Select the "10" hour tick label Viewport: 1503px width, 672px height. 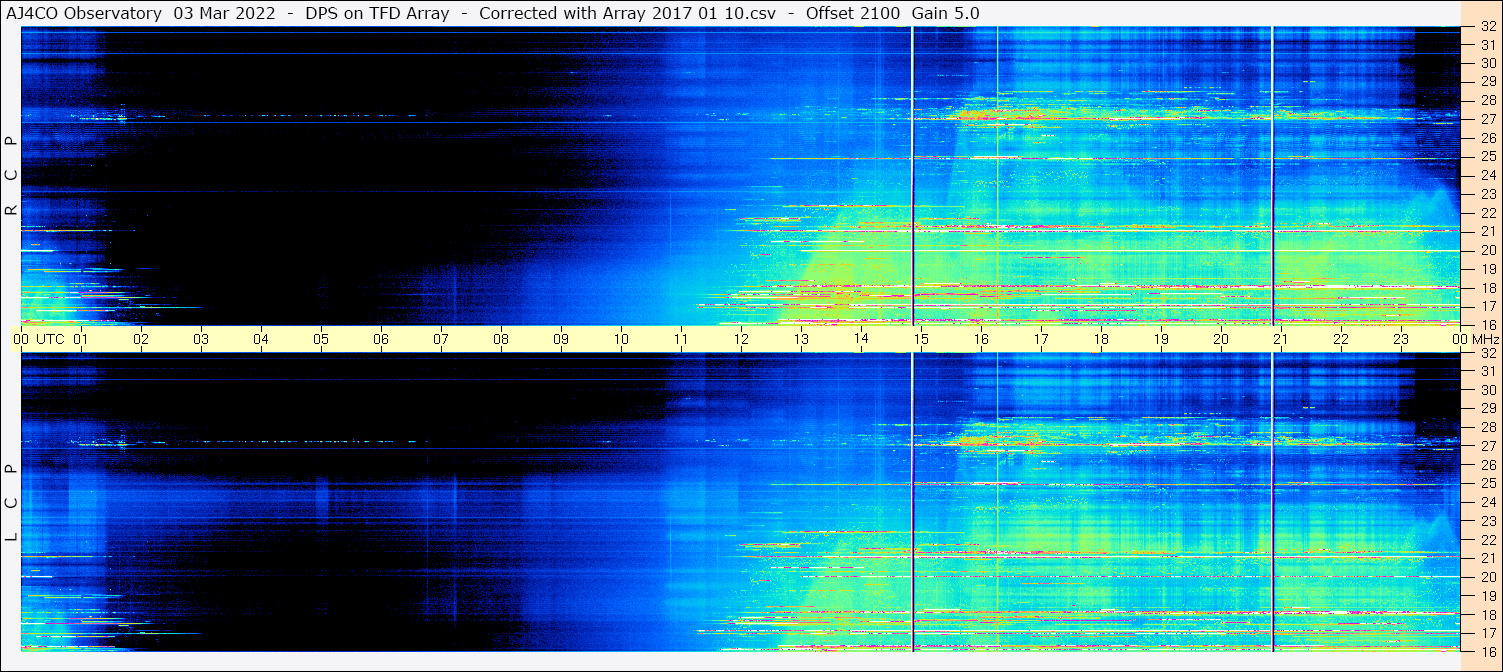621,340
